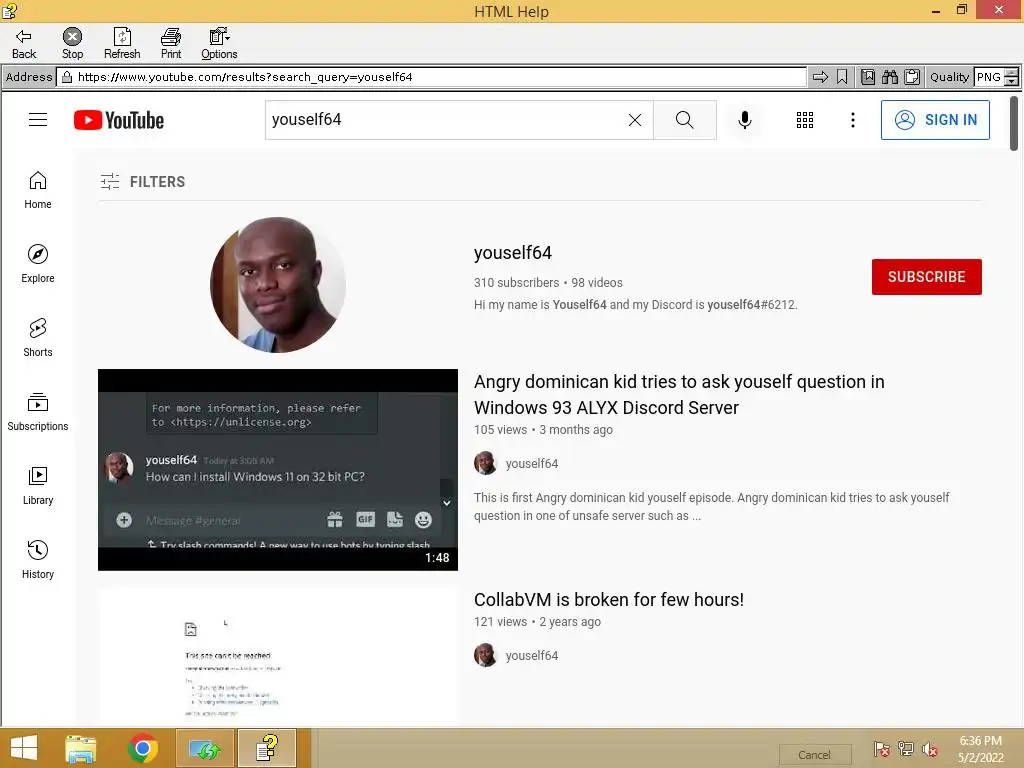Click the bookmark flag icon in address bar
Screen dimensions: 1024x768
click(842, 77)
